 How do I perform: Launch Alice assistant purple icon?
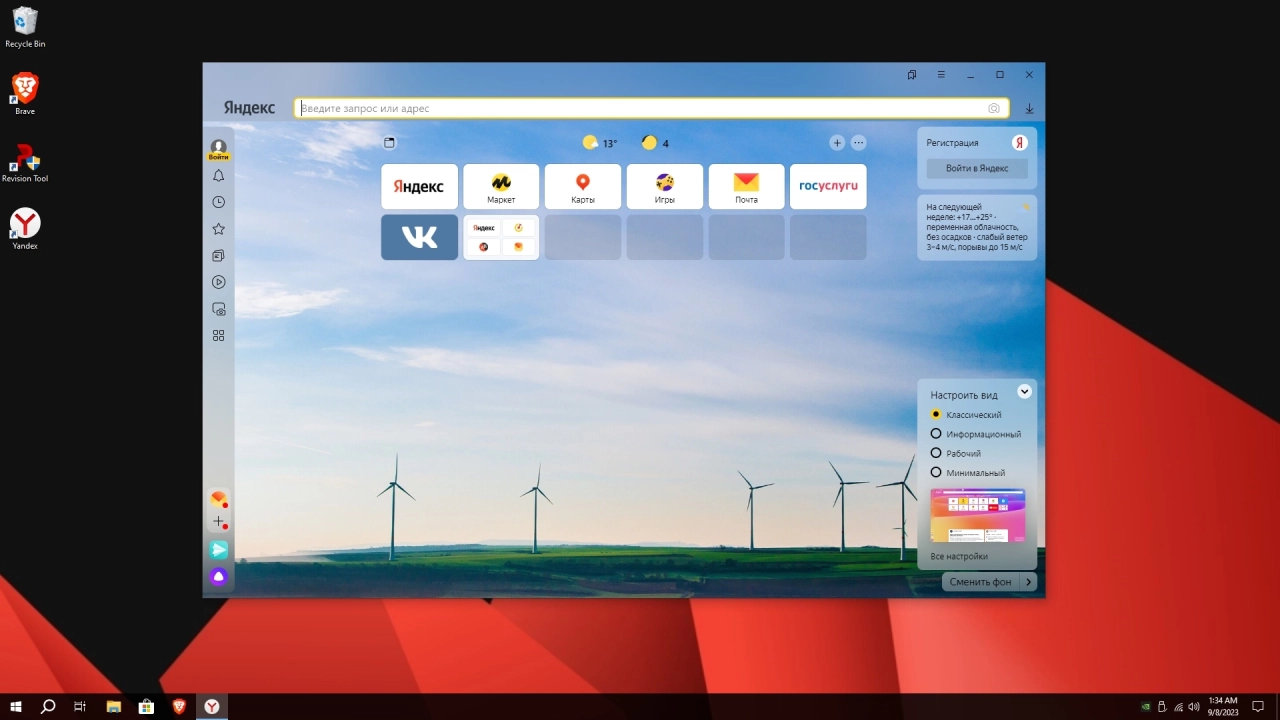(219, 576)
